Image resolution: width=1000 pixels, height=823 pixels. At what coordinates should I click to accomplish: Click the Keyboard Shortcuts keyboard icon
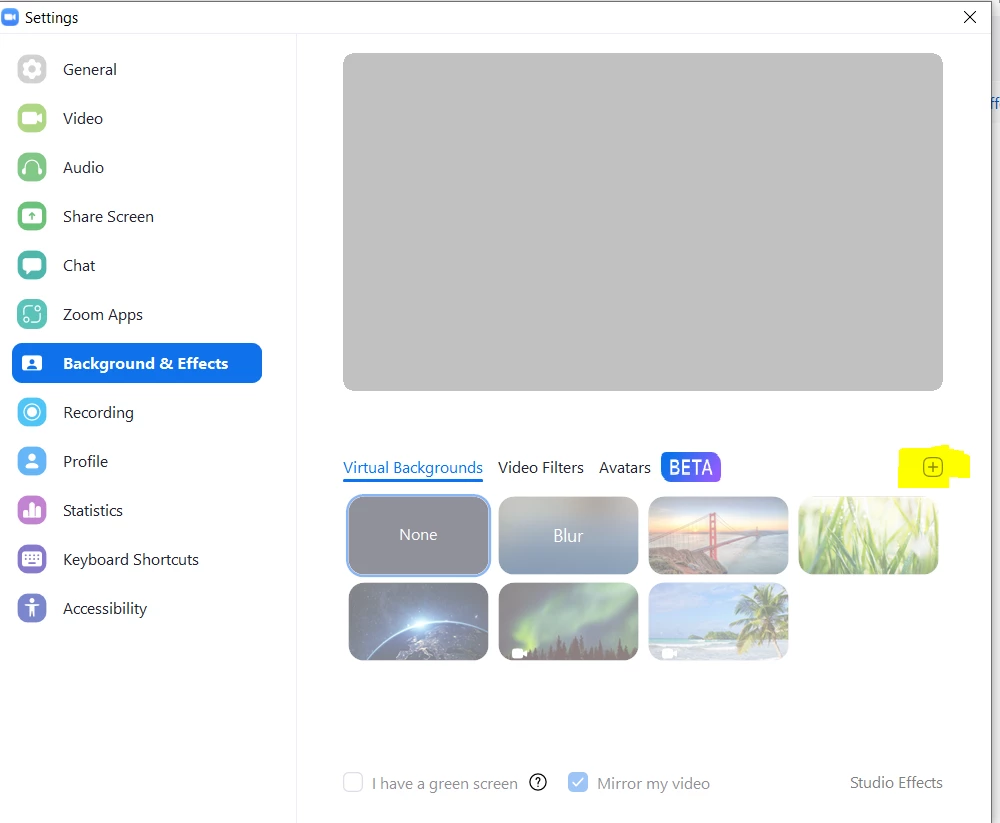click(32, 560)
